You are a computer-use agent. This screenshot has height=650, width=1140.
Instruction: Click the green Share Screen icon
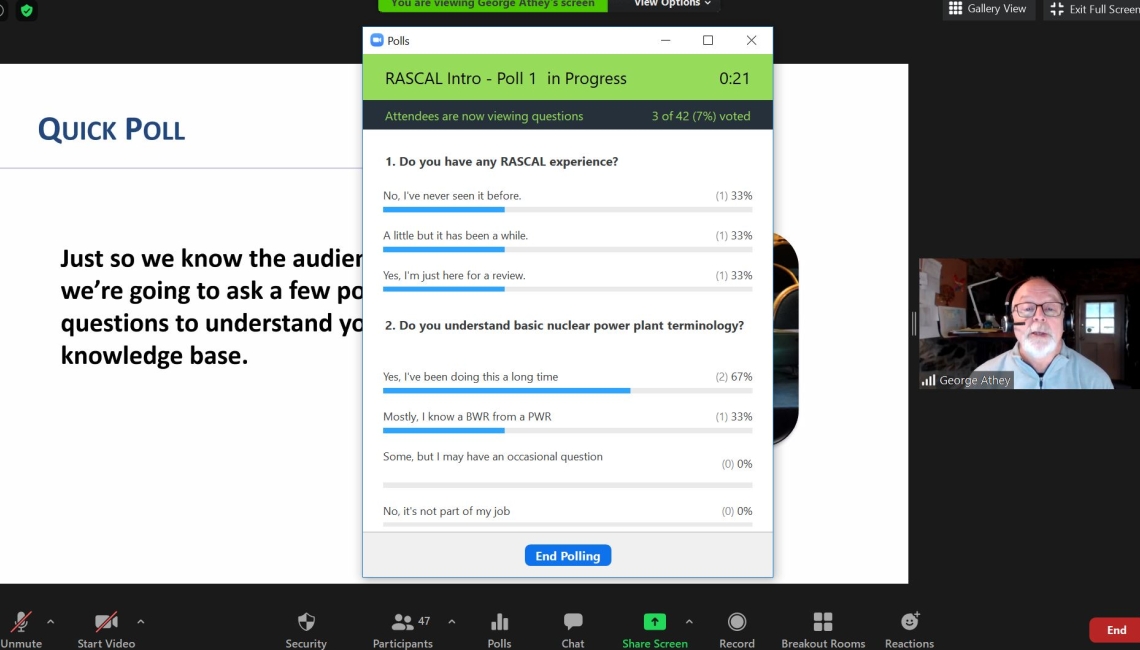coord(654,623)
